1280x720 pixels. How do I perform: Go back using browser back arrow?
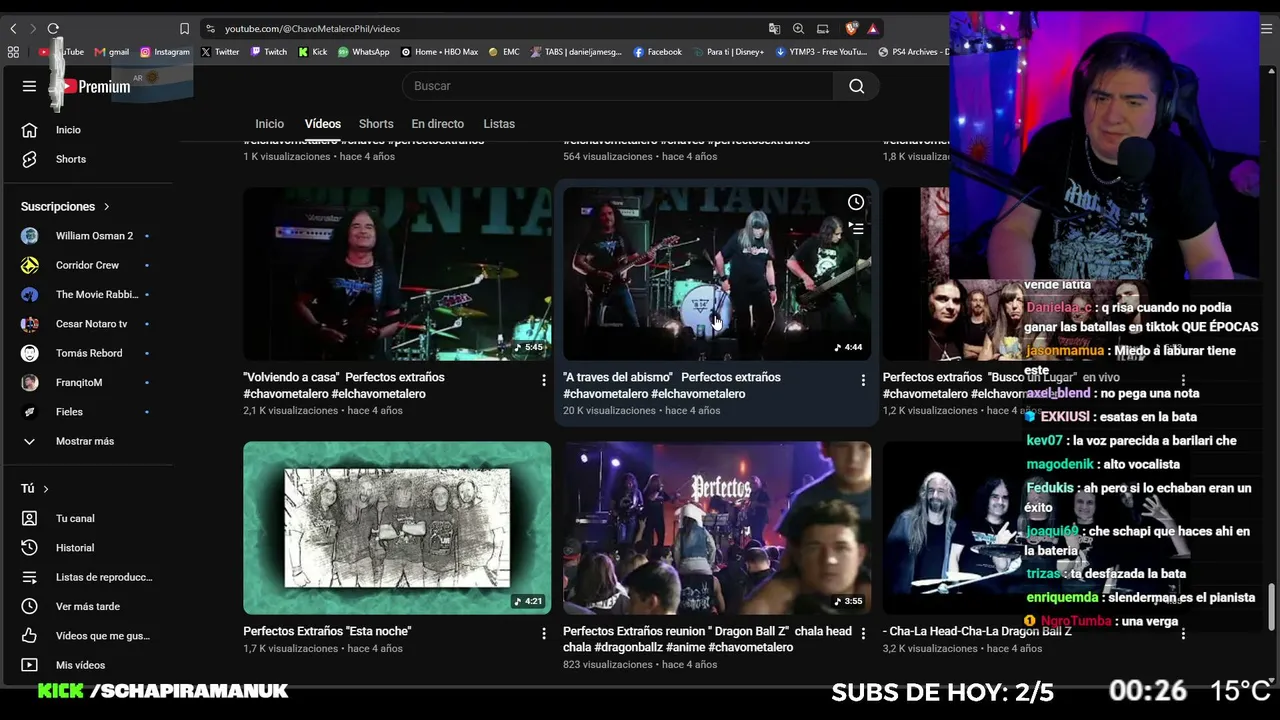13,29
